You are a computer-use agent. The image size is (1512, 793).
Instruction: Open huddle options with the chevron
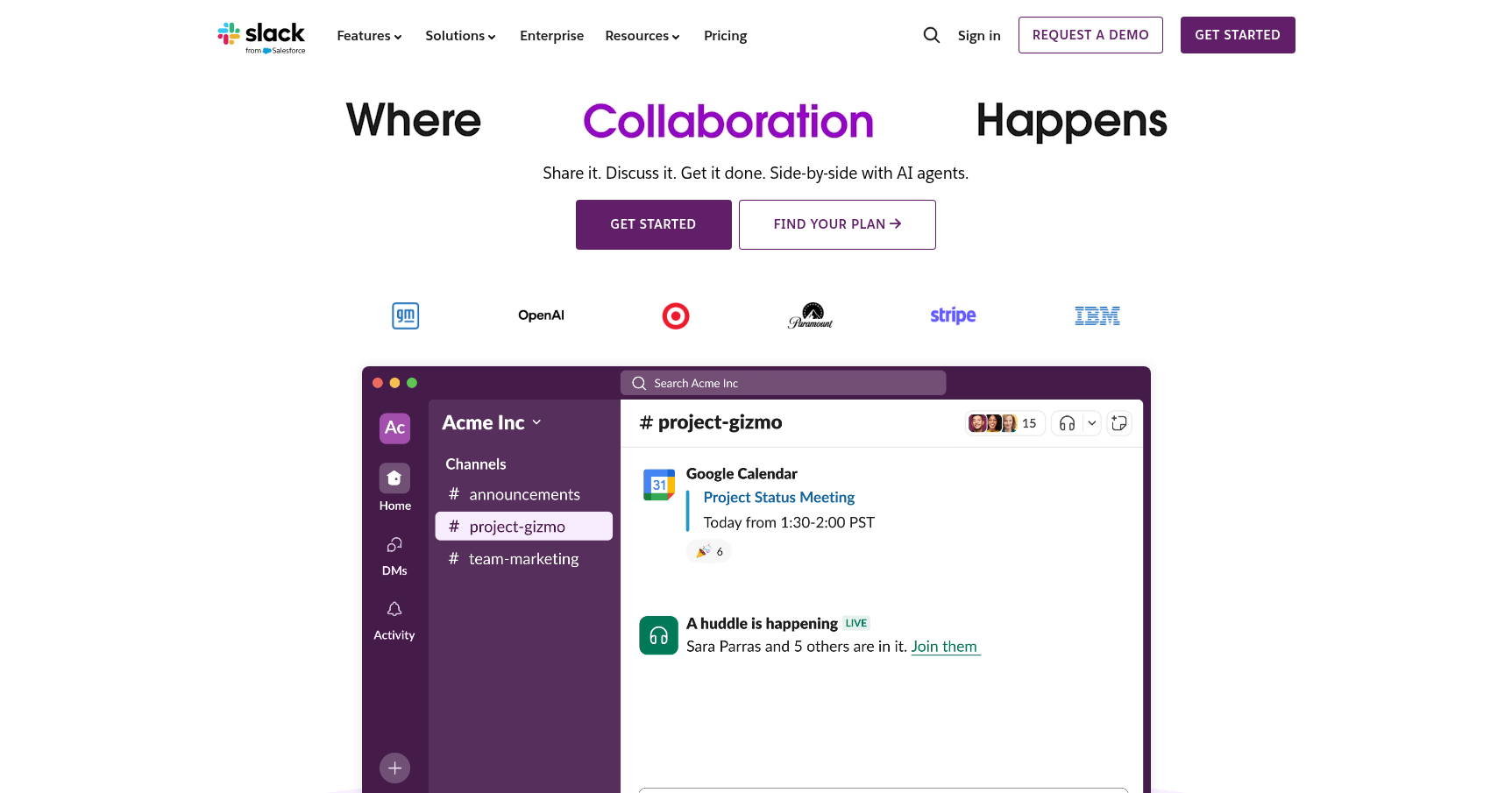coord(1092,423)
